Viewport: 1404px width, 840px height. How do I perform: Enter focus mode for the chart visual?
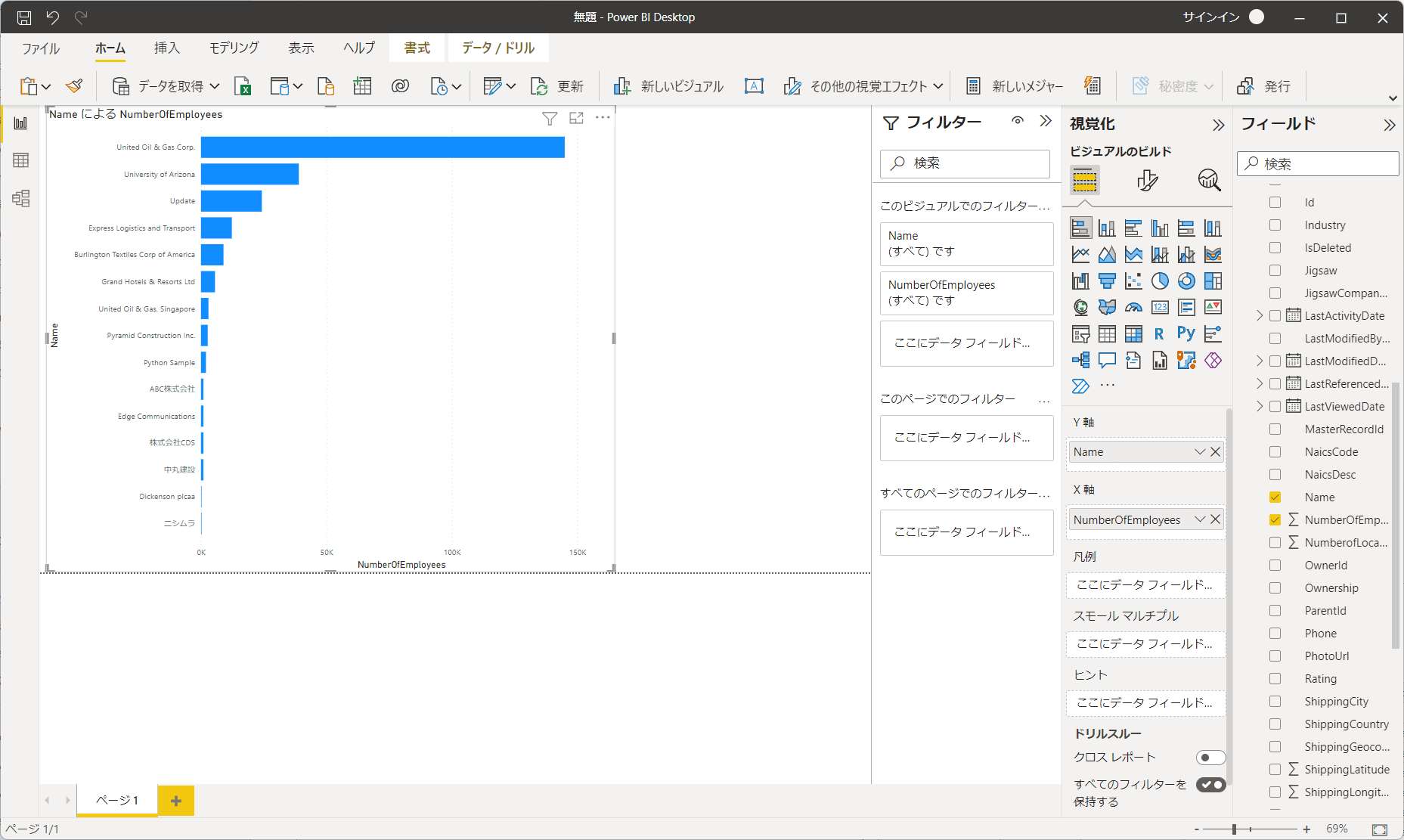576,118
